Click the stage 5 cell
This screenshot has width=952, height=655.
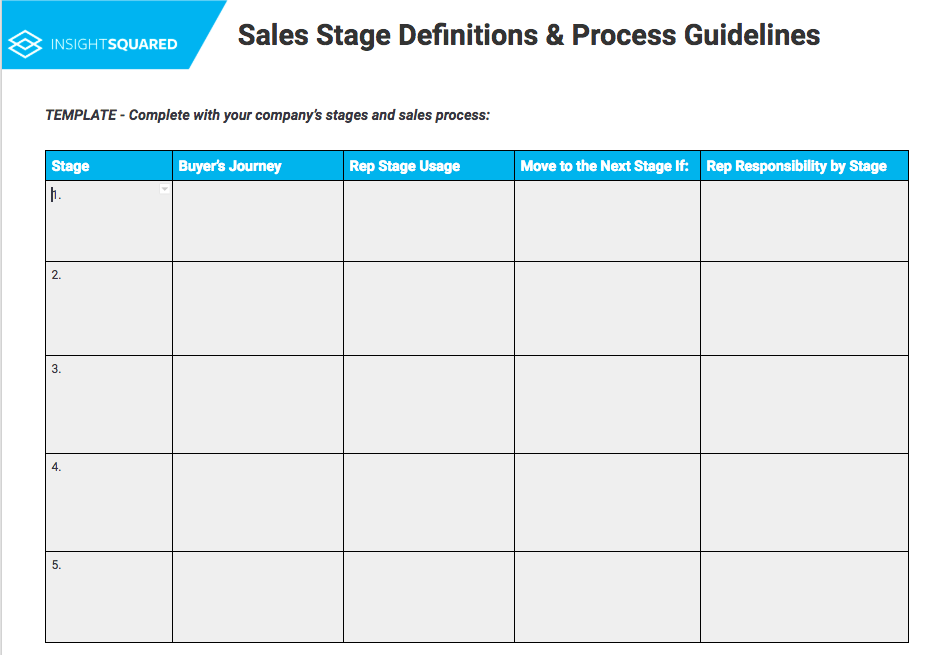click(109, 597)
